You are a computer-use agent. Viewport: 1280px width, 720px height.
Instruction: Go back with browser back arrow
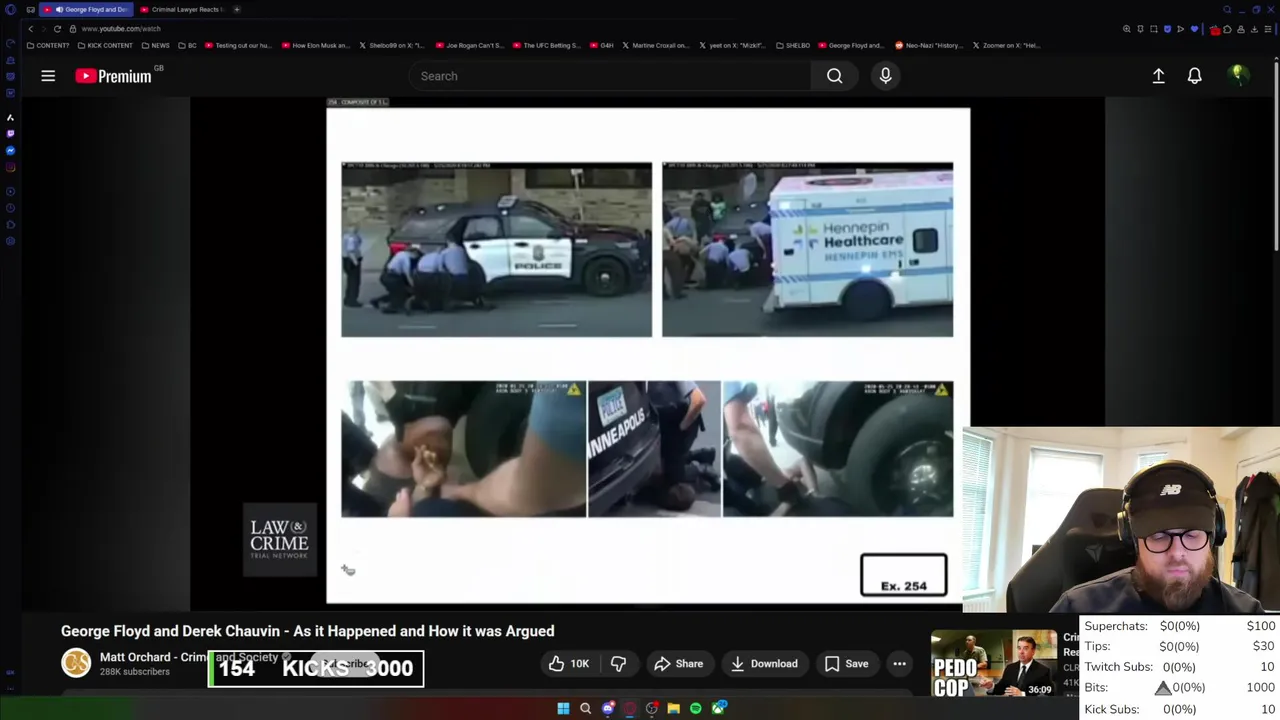pos(30,29)
